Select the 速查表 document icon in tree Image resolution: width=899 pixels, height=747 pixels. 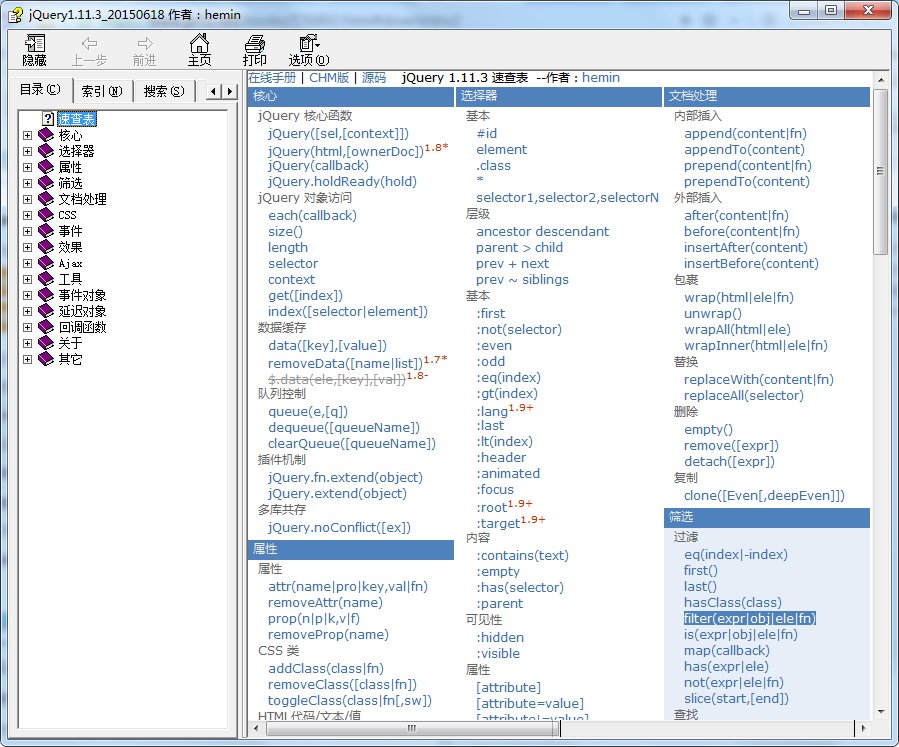click(x=47, y=119)
